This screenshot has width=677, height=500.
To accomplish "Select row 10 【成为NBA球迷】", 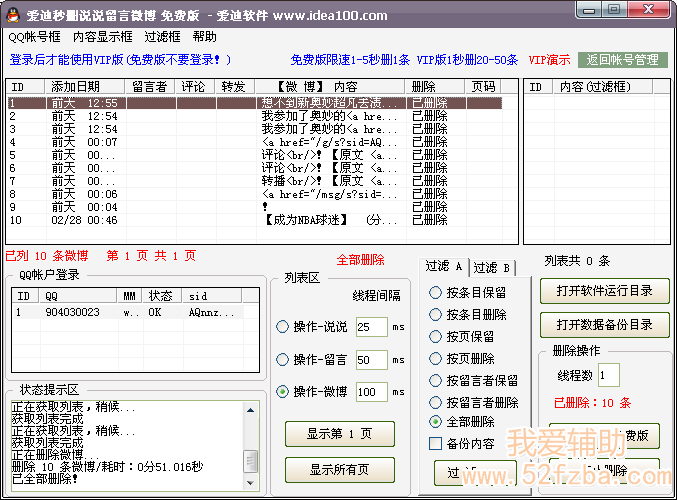I will click(255, 220).
